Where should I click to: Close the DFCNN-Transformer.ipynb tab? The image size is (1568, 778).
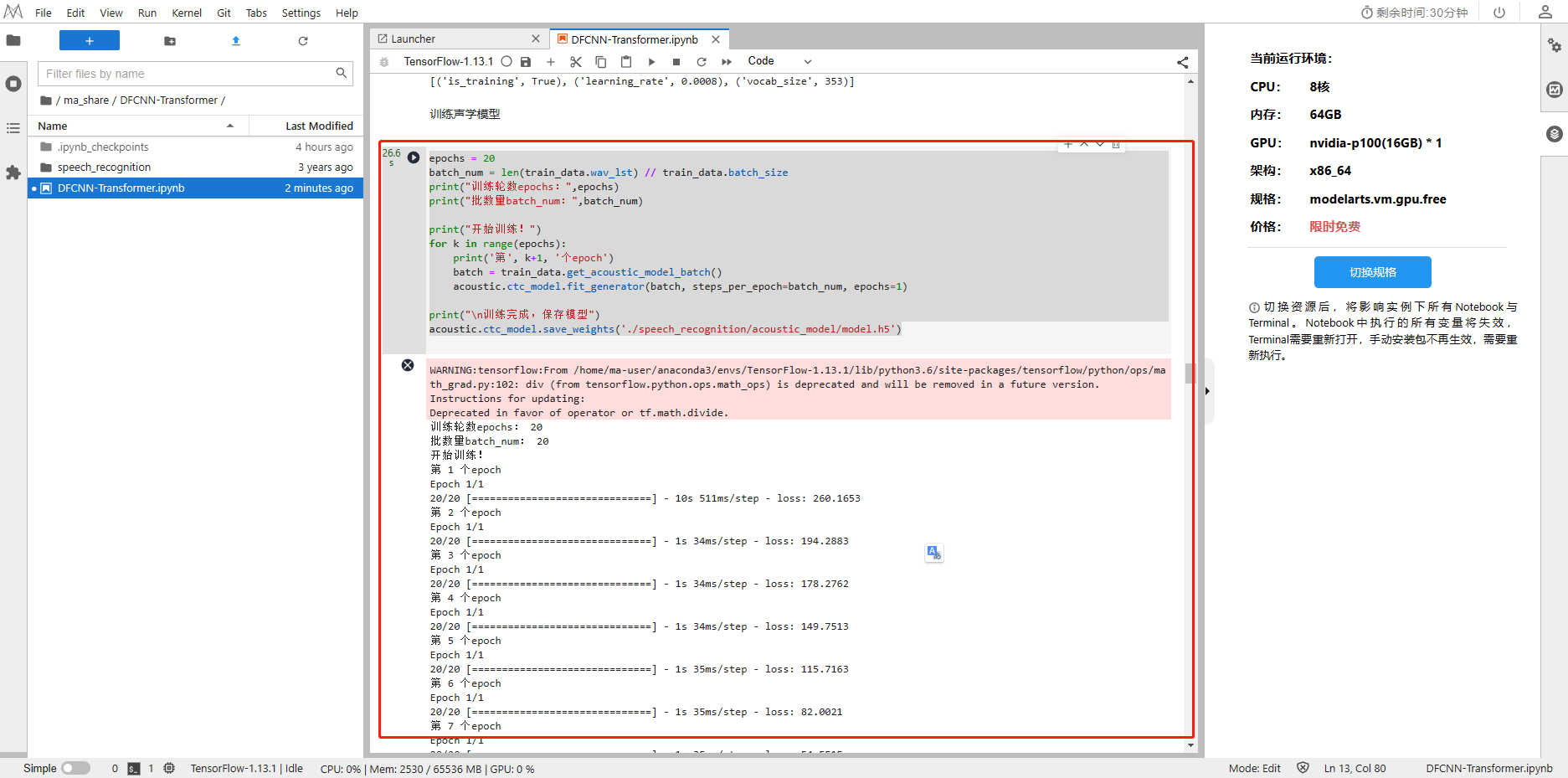pyautogui.click(x=716, y=39)
